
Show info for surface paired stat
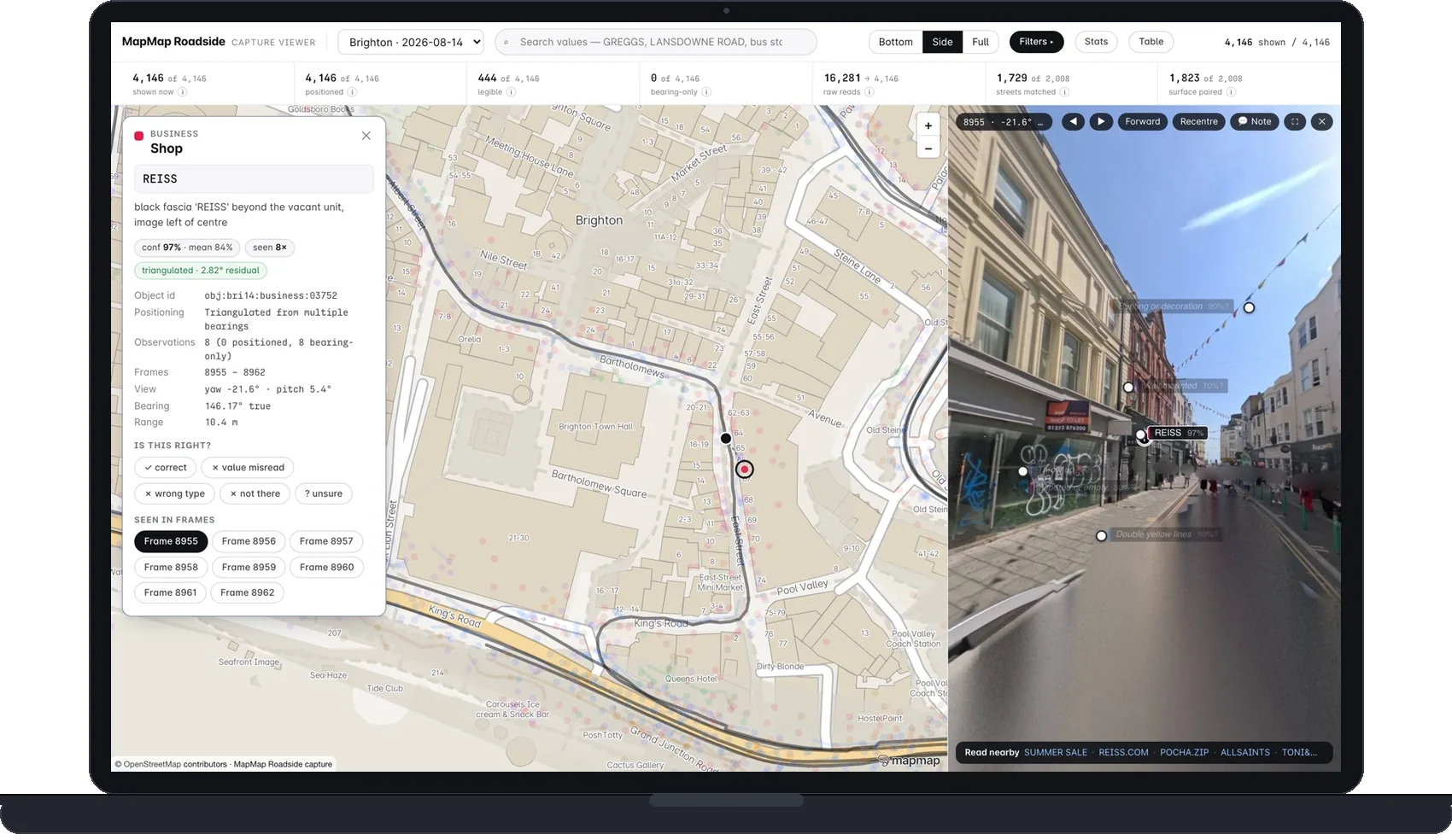click(1231, 92)
